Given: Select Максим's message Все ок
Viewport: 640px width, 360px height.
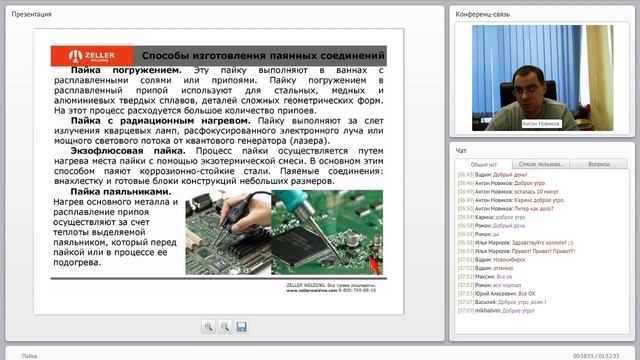Looking at the screenshot, I should (485, 277).
